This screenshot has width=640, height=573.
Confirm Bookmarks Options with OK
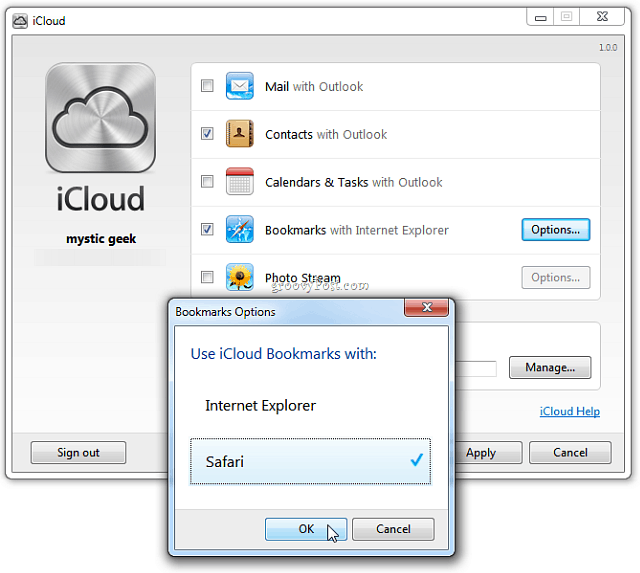(306, 529)
